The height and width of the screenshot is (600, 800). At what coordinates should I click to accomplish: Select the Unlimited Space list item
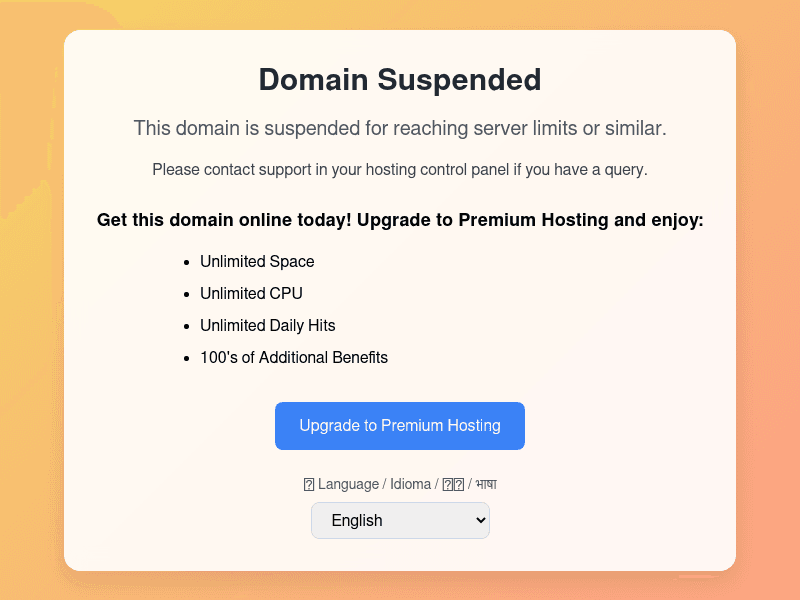click(257, 262)
